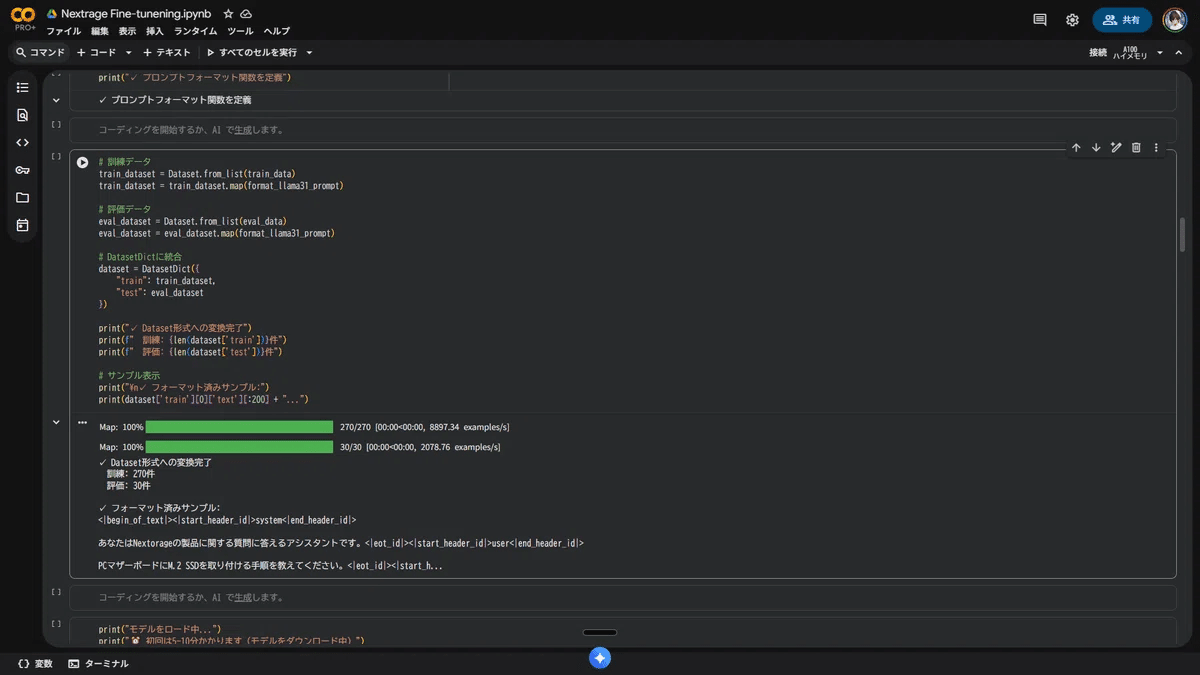This screenshot has height=675, width=1200.
Task: Add a text cell with テキスト
Action: pyautogui.click(x=166, y=52)
